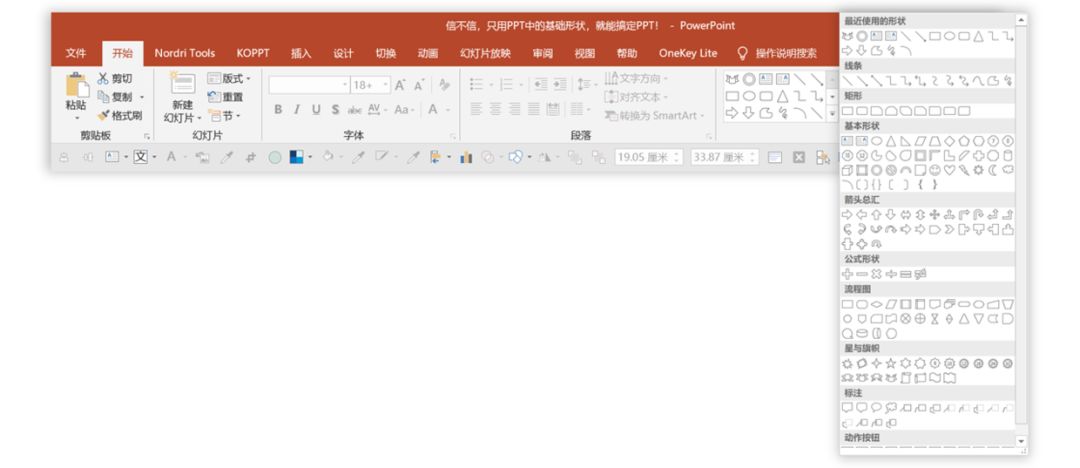
Task: Click the 33.87 厘米 width field
Action: point(725,157)
